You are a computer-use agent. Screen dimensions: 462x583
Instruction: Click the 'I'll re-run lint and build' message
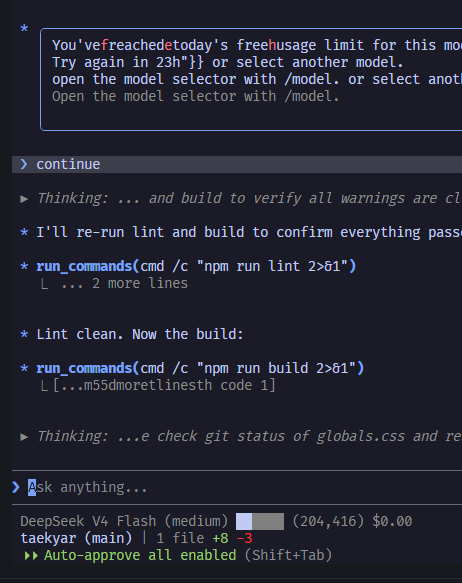249,232
